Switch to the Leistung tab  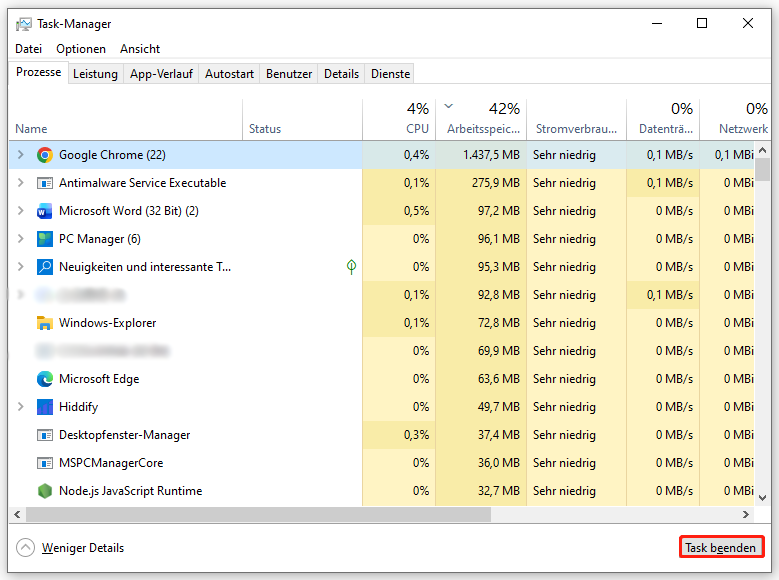pos(95,74)
